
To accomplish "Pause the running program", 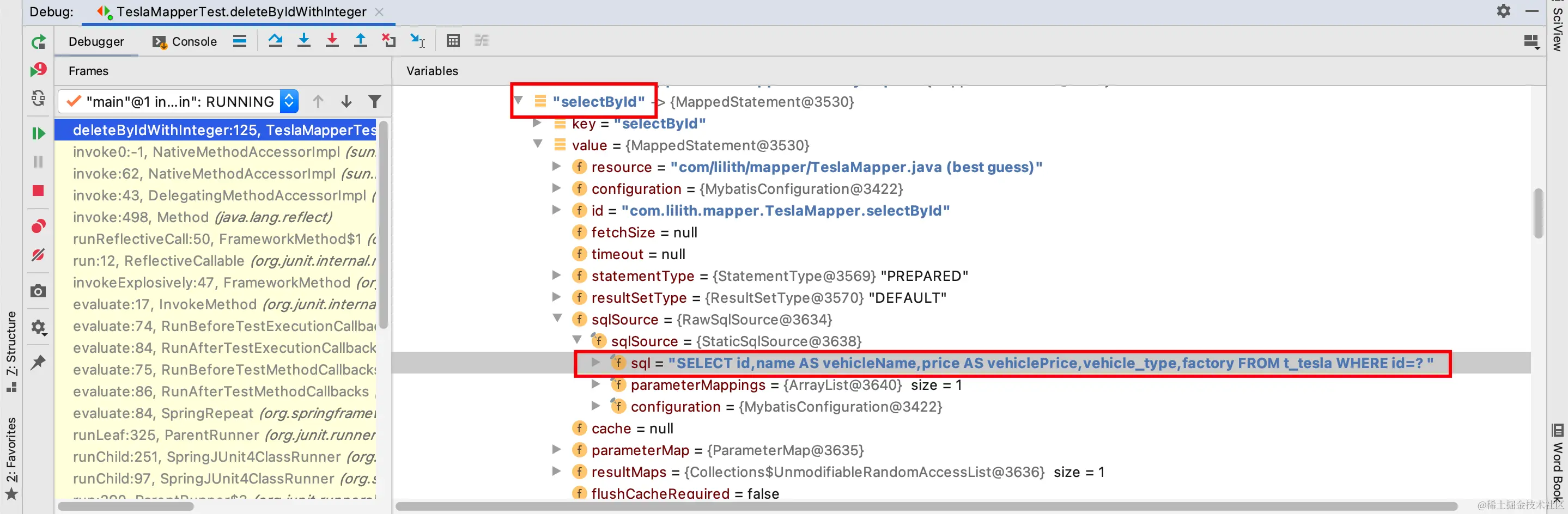I will (x=38, y=162).
